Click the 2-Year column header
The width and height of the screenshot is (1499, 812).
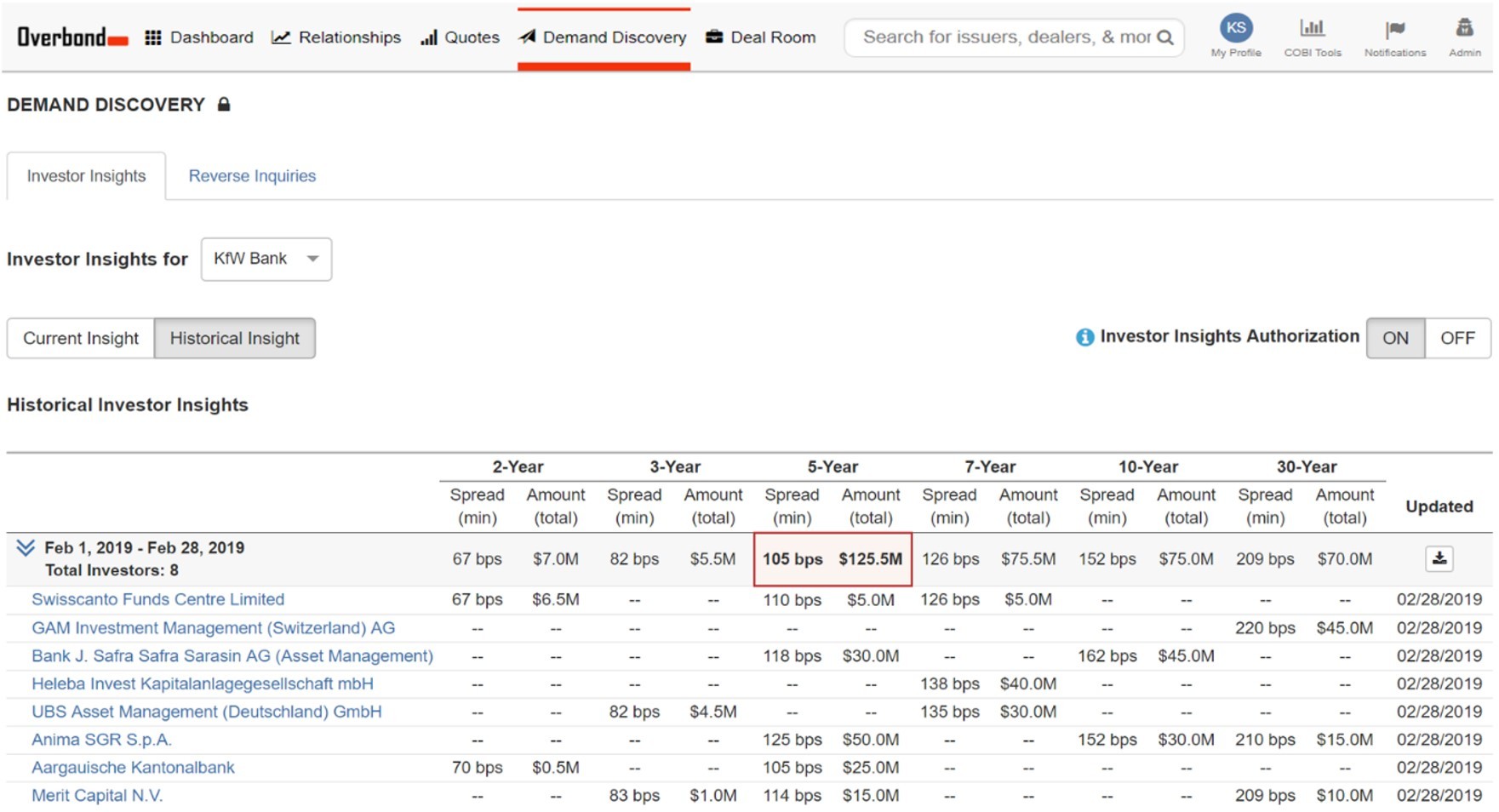coord(518,466)
